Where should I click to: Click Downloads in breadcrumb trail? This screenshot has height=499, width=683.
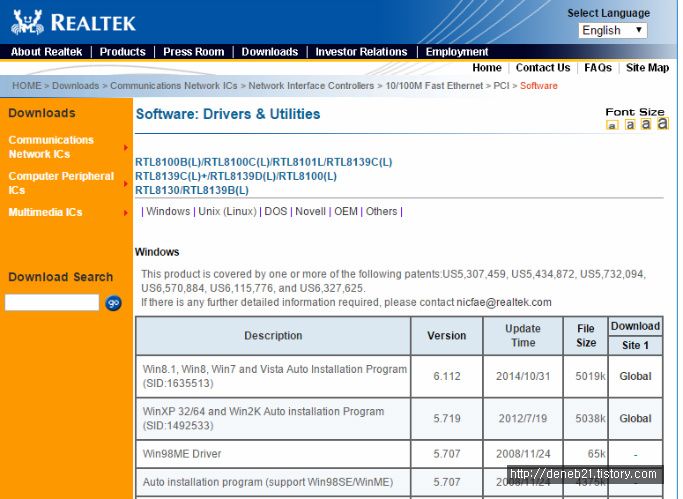pyautogui.click(x=75, y=86)
